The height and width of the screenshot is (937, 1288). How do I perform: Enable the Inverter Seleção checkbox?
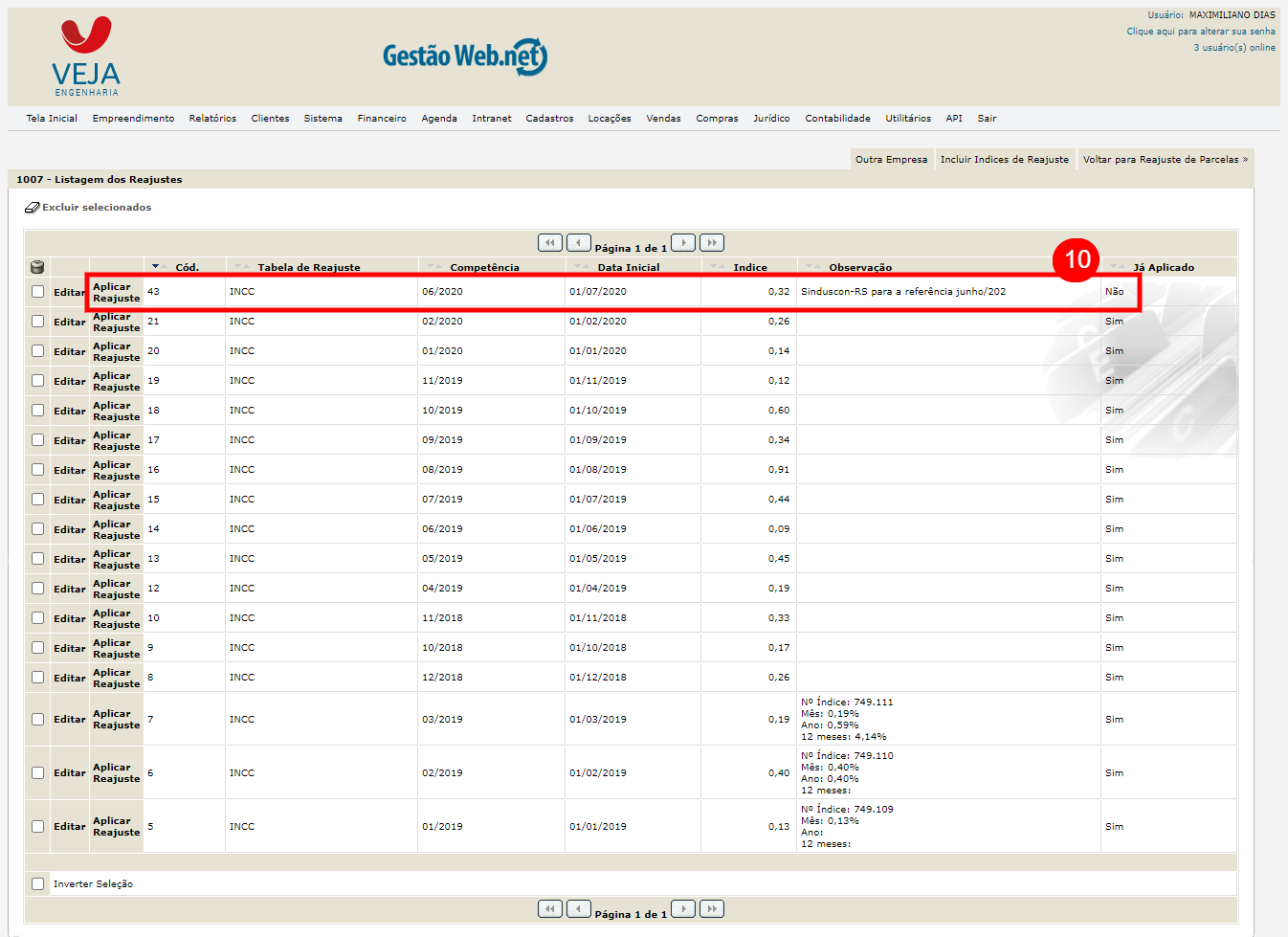37,884
